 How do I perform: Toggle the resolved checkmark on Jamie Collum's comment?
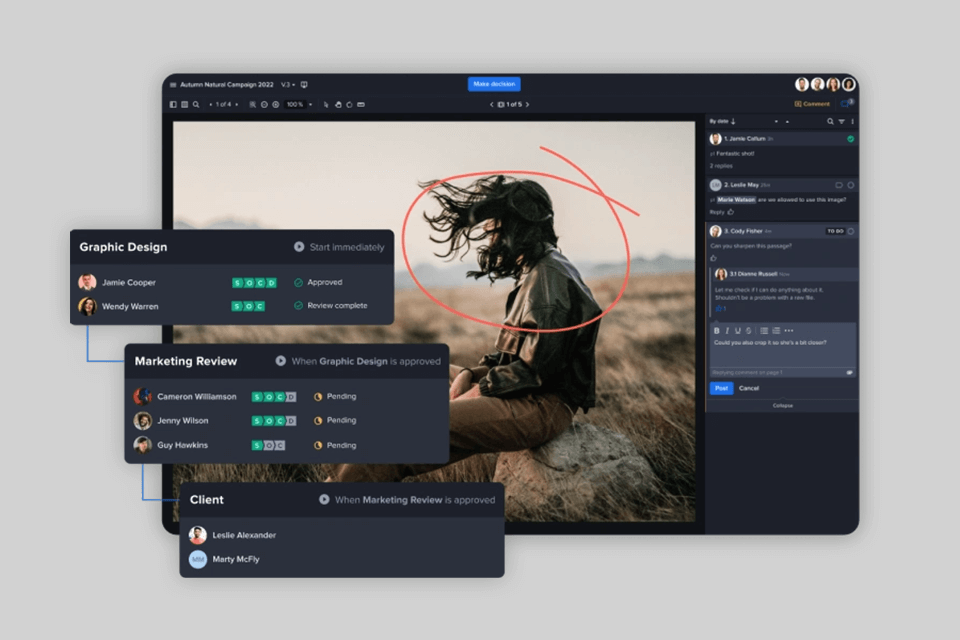click(x=850, y=139)
